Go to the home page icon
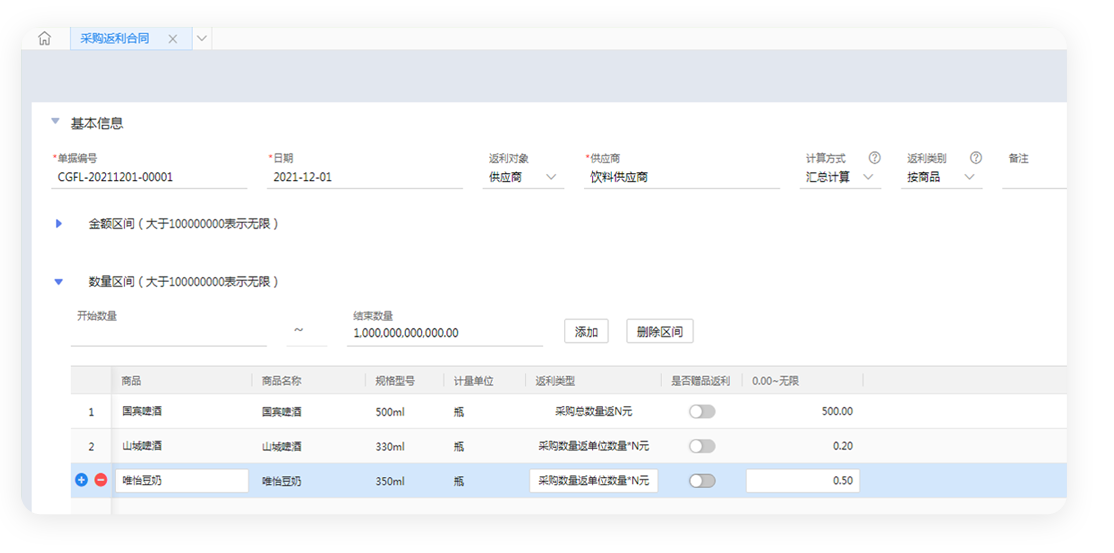 (x=45, y=39)
